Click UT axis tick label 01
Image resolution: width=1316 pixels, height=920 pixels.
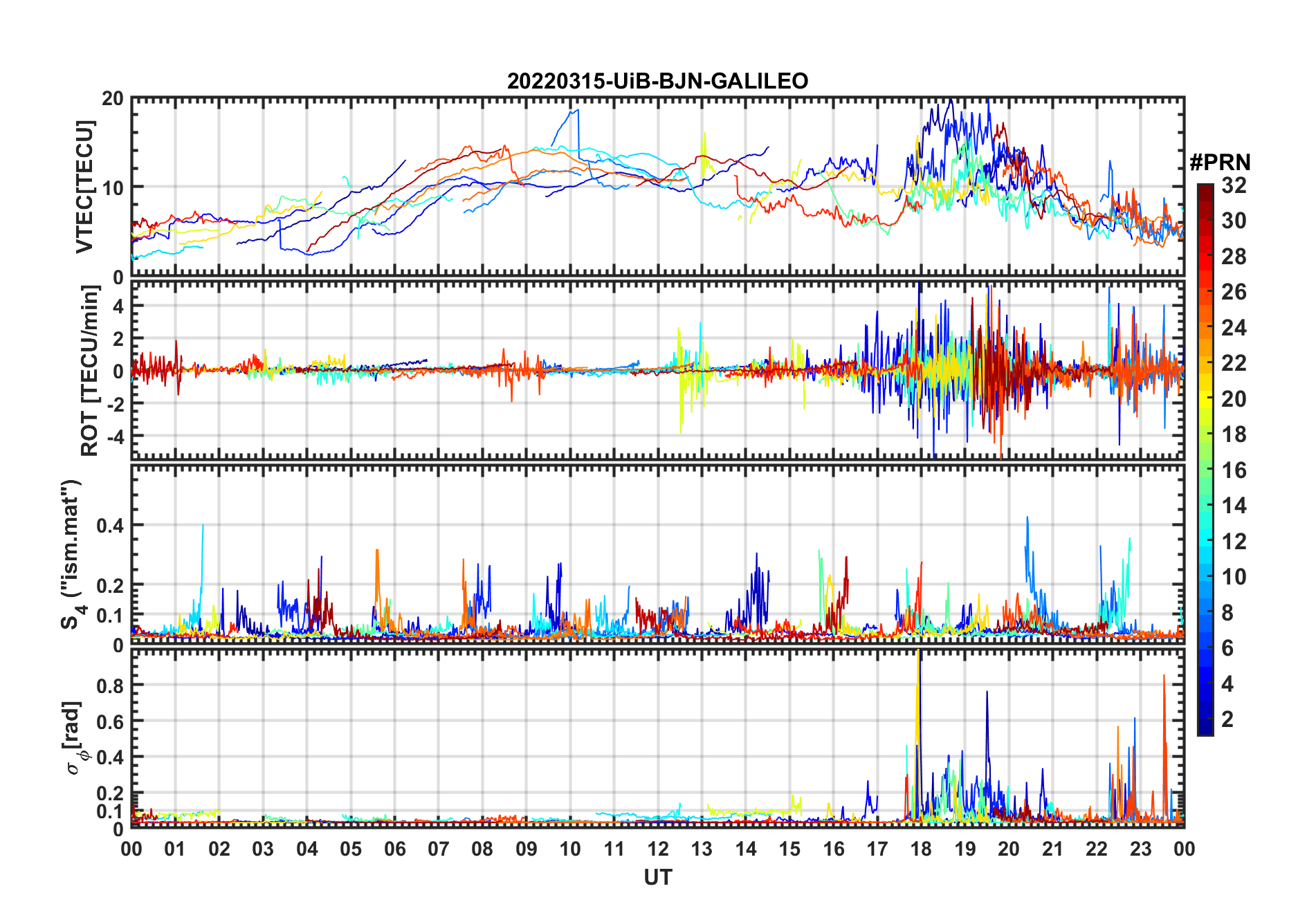click(x=175, y=849)
